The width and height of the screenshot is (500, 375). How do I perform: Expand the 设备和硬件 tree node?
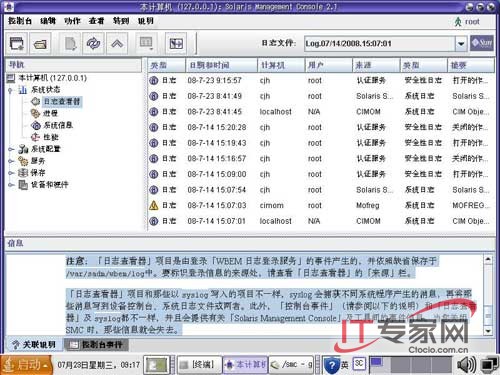pos(11,185)
